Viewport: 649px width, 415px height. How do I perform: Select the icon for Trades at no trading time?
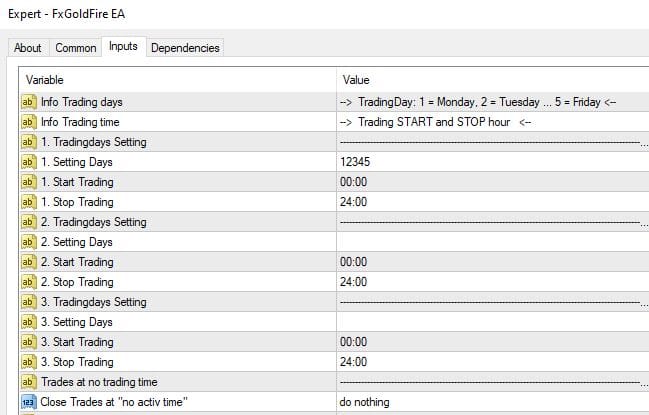click(x=28, y=381)
